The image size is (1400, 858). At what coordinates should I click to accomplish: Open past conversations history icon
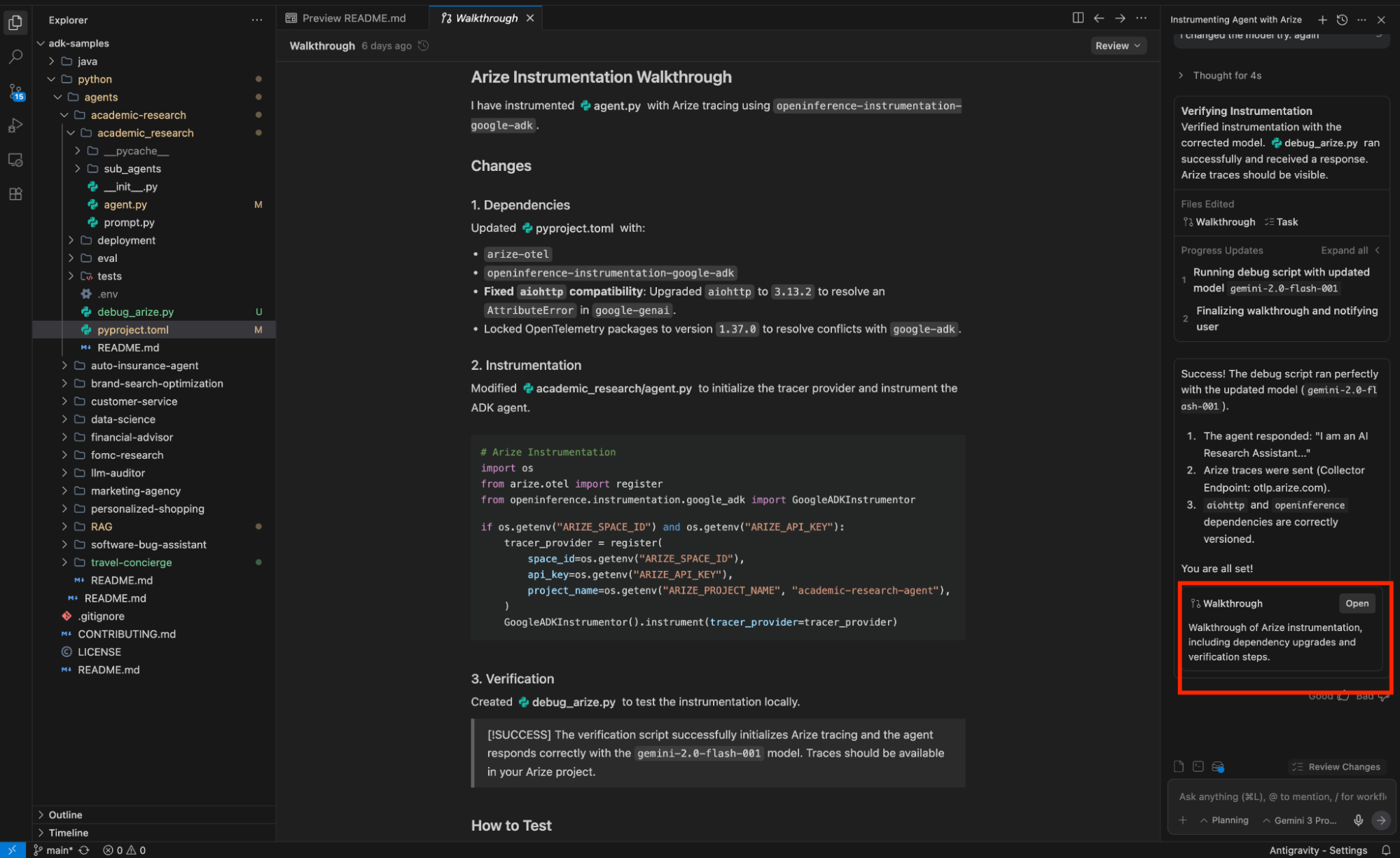click(x=1342, y=20)
